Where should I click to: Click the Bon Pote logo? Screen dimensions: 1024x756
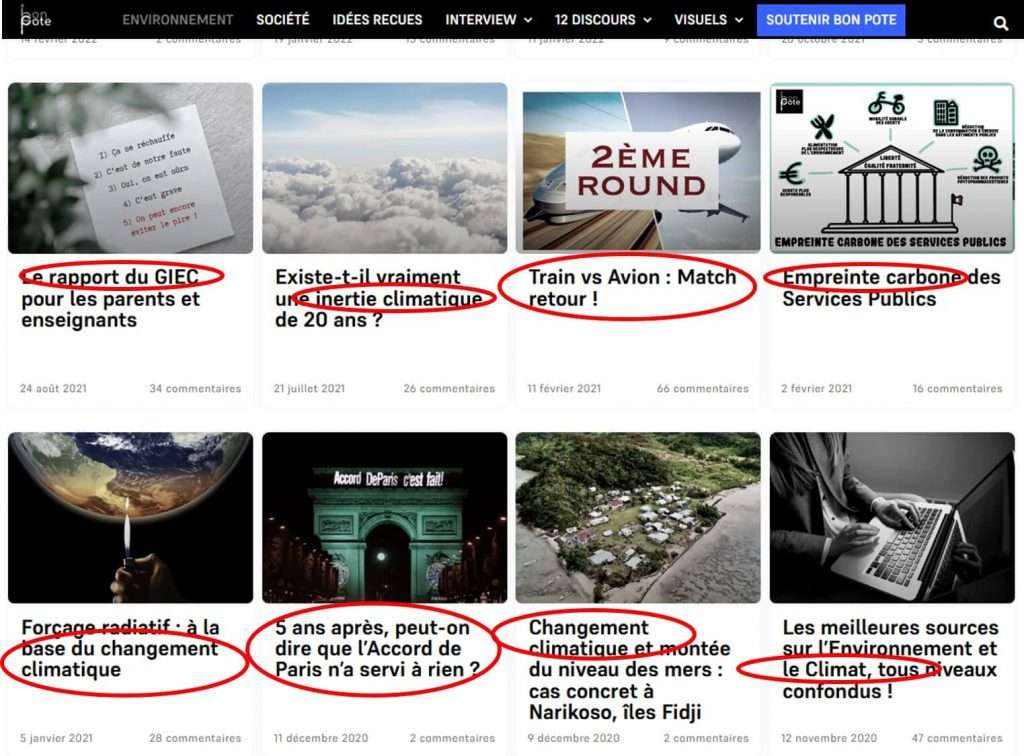click(35, 18)
